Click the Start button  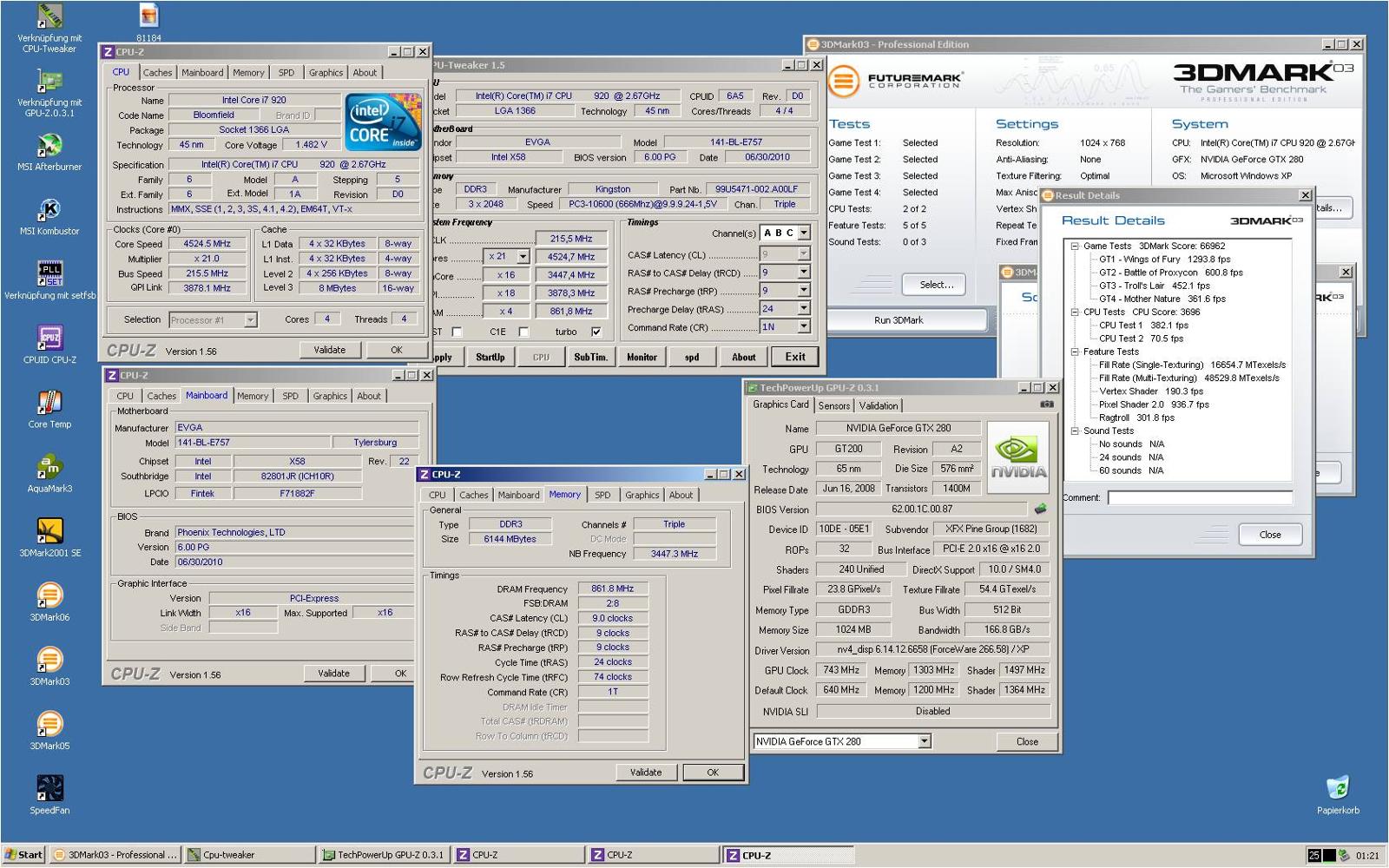click(23, 855)
